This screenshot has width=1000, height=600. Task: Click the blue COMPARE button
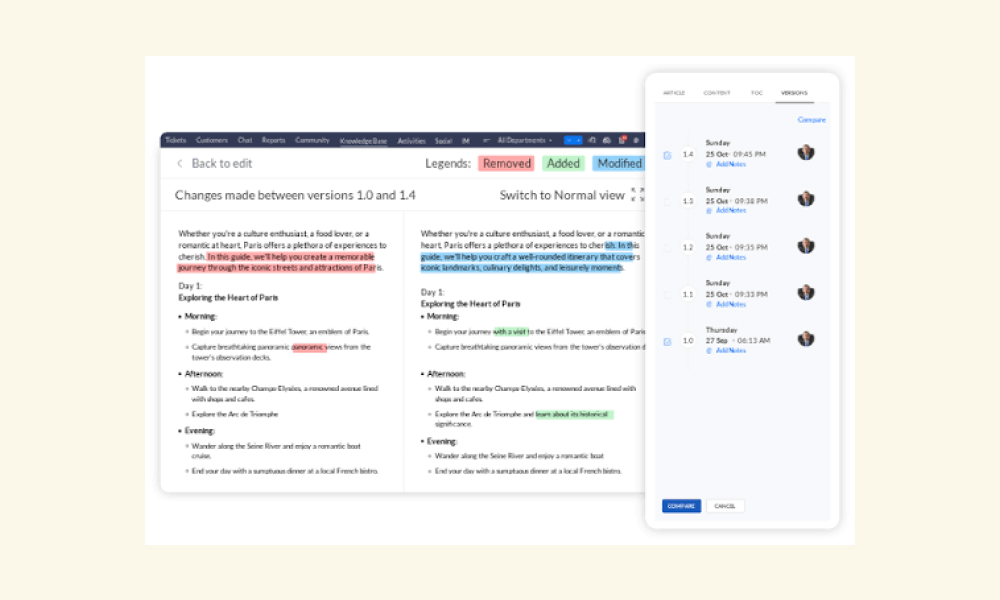pyautogui.click(x=681, y=506)
